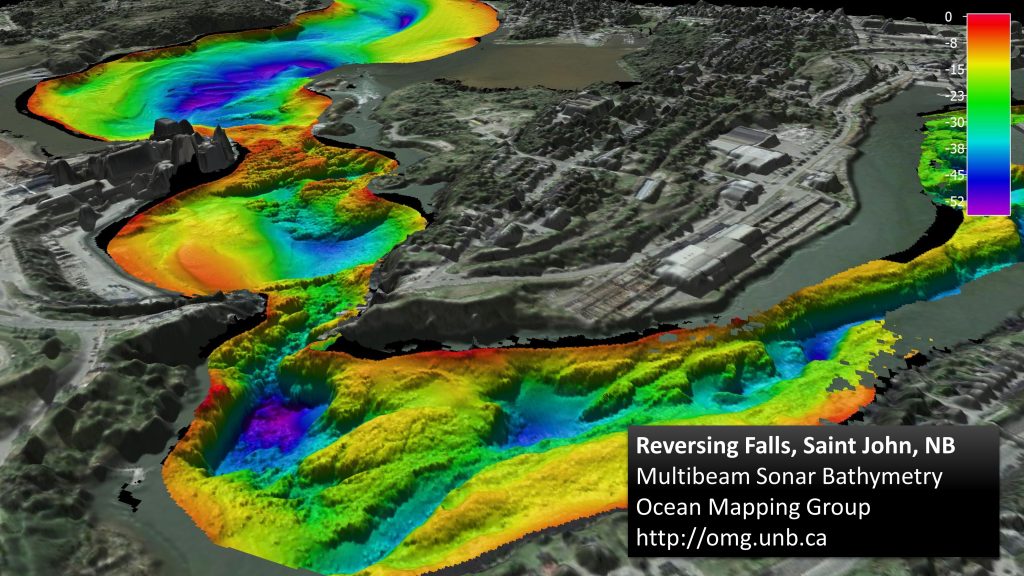Select the -38 depth label on legend
This screenshot has width=1024, height=576.
coord(952,149)
